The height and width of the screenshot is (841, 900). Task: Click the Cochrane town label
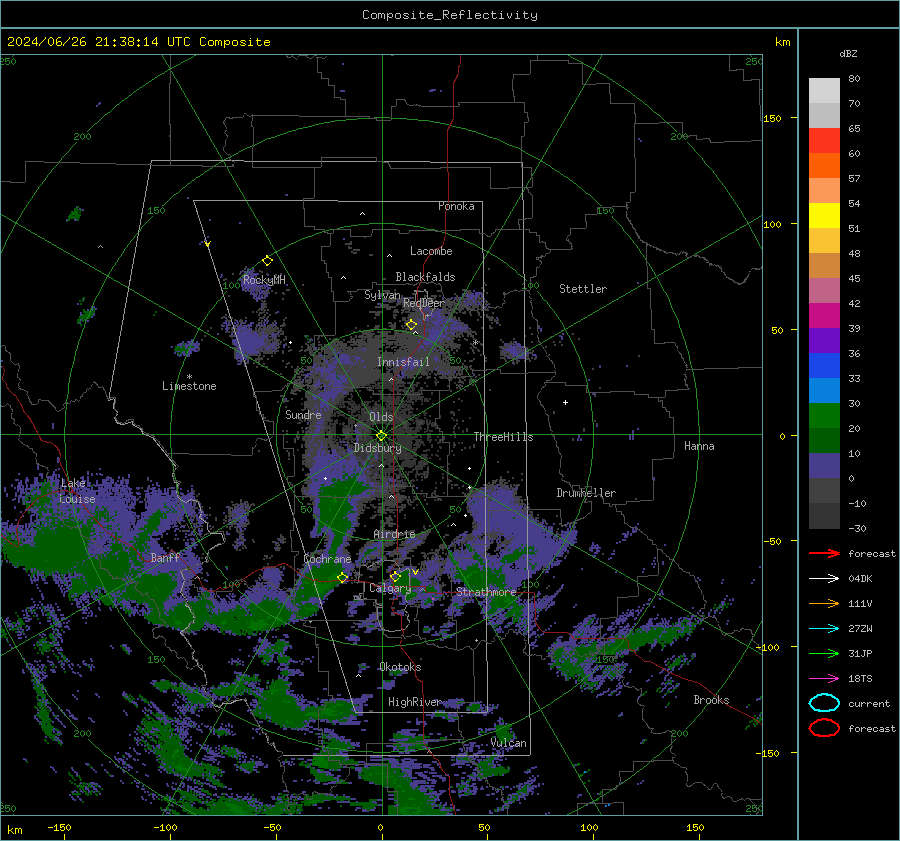click(x=327, y=559)
